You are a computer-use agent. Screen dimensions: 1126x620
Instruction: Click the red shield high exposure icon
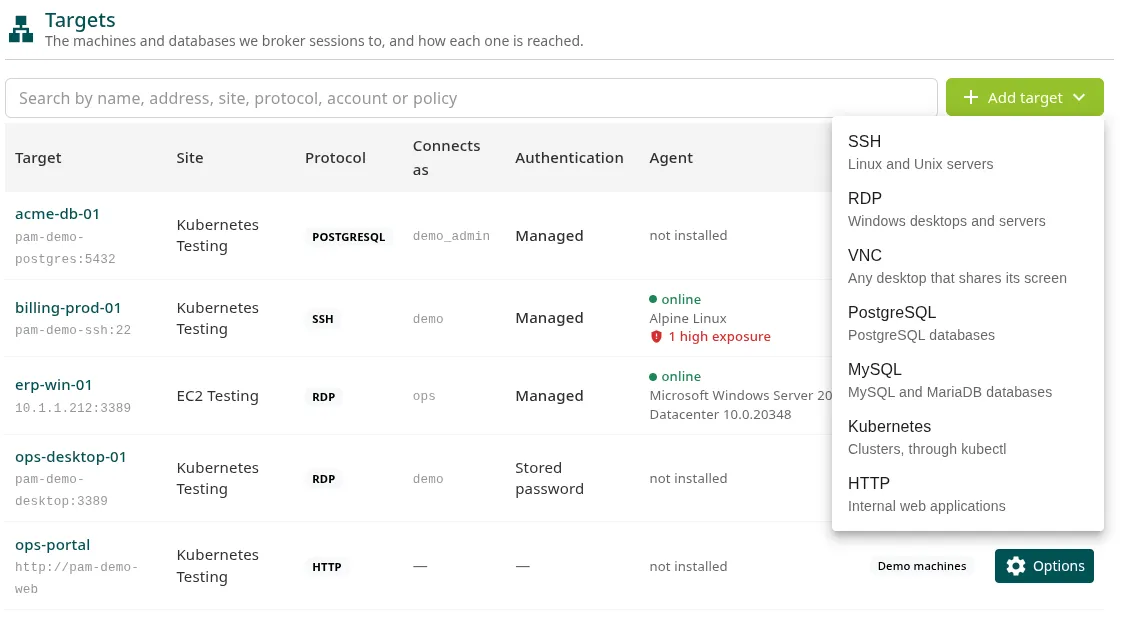point(656,336)
